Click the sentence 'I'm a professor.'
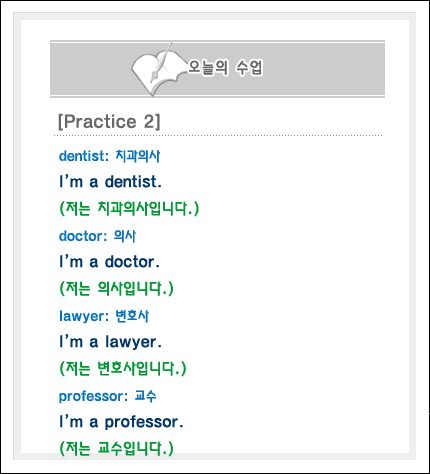Screen dimensions: 430x474 (121, 422)
